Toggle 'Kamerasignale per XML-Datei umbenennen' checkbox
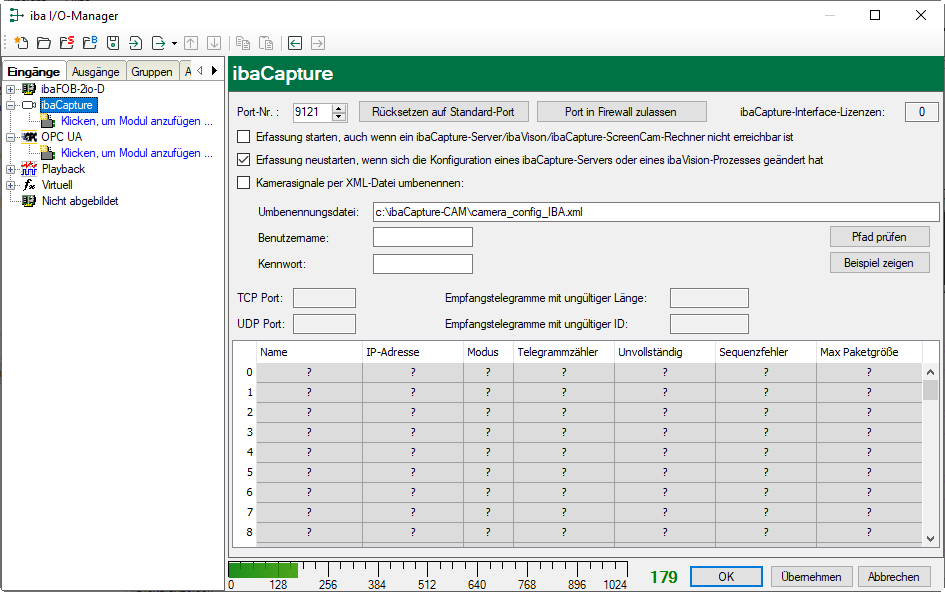This screenshot has width=945, height=592. click(x=243, y=182)
